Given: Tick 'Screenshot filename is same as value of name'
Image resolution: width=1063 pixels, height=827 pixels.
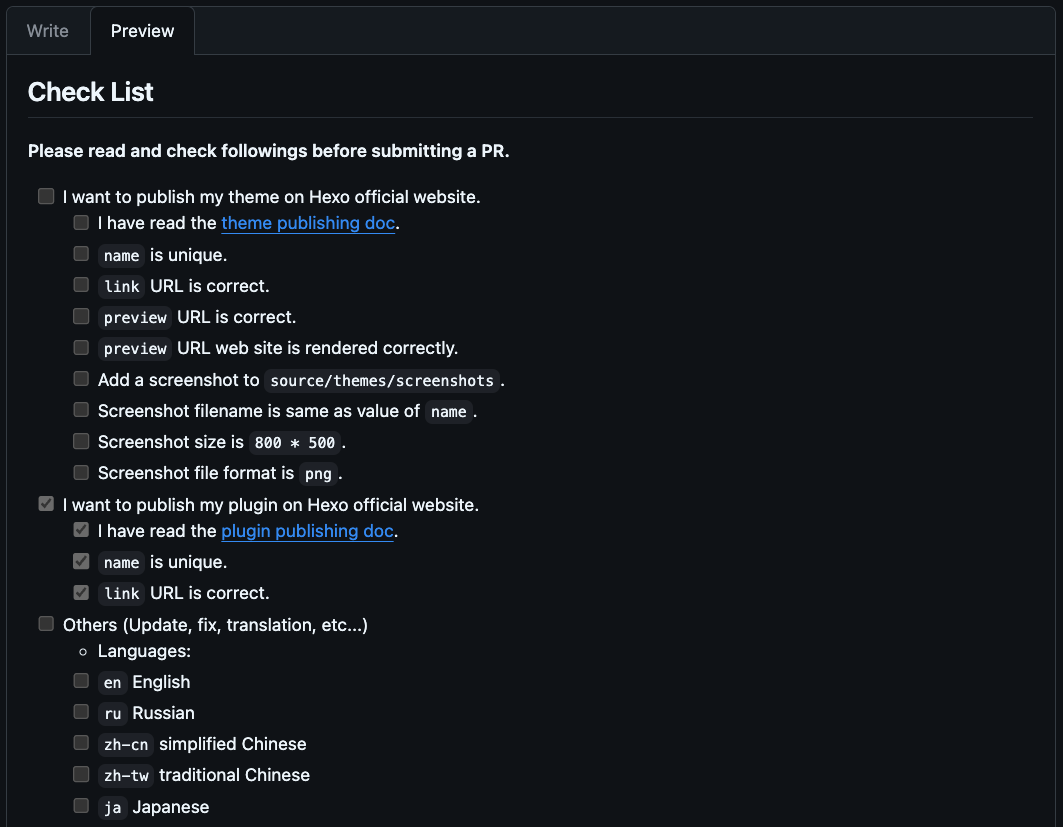Looking at the screenshot, I should click(81, 409).
